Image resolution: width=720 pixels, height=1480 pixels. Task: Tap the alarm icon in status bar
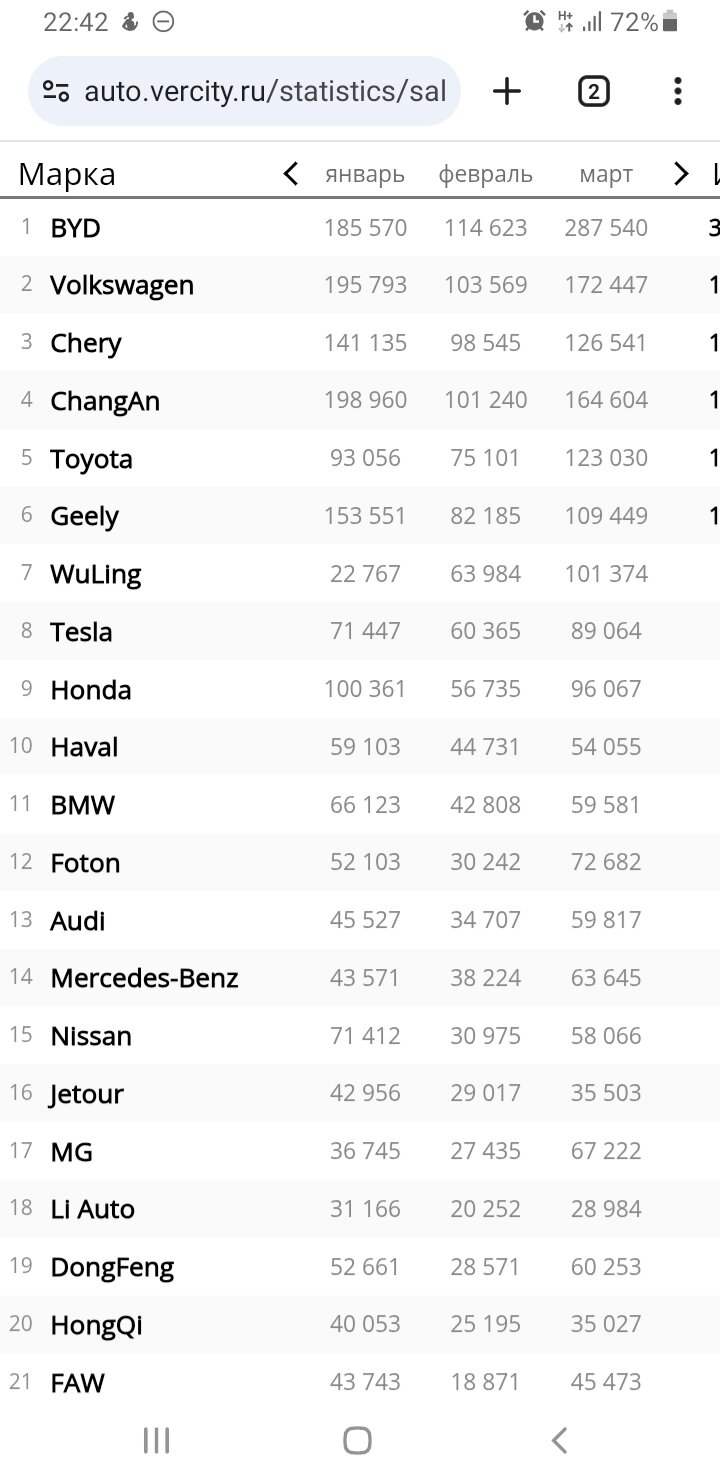click(x=534, y=21)
